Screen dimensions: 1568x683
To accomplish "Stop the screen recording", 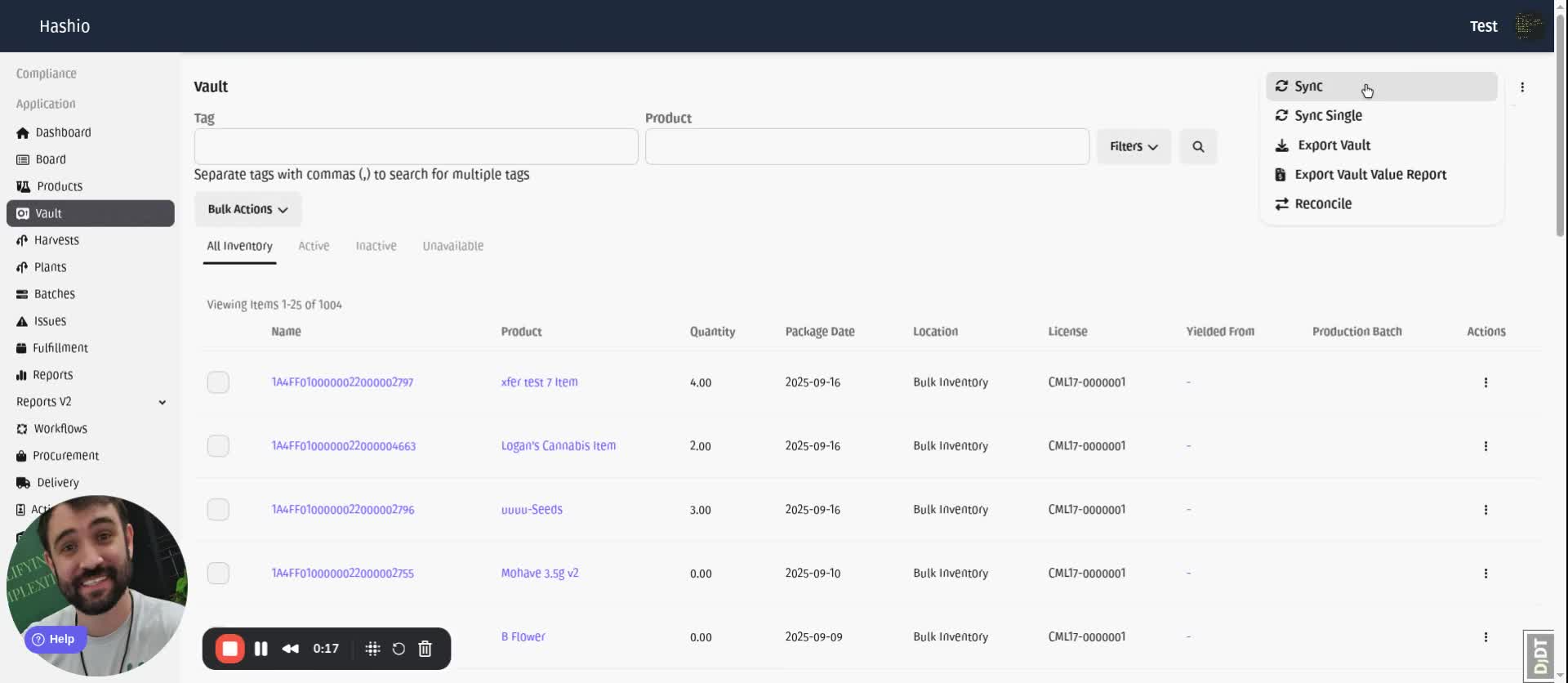I will tap(230, 649).
